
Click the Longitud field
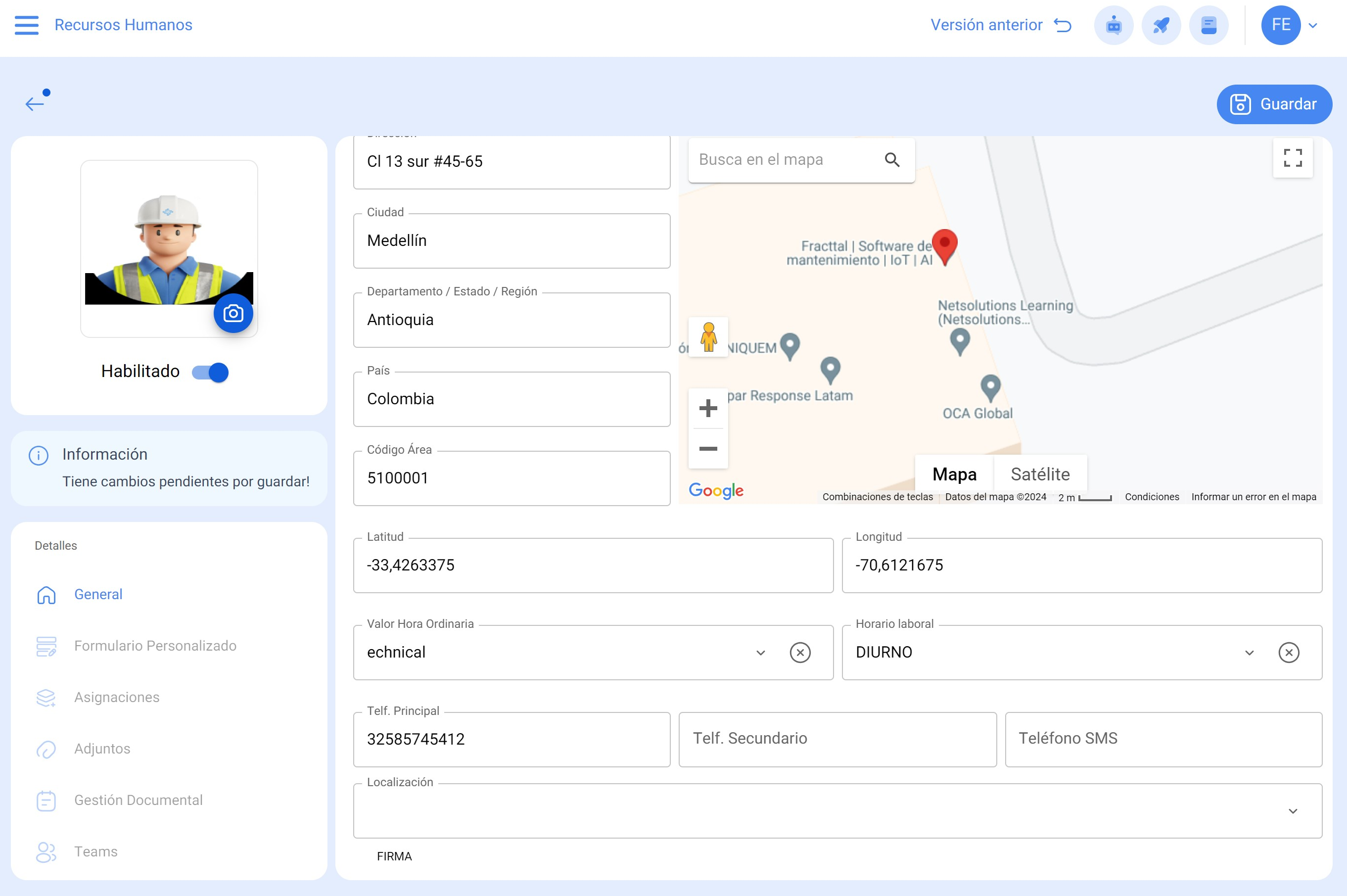coord(1081,565)
